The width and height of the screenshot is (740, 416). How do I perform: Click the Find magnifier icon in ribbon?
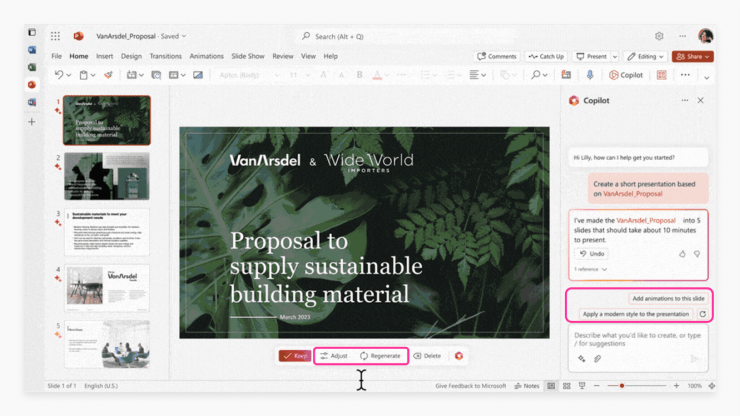[535, 75]
